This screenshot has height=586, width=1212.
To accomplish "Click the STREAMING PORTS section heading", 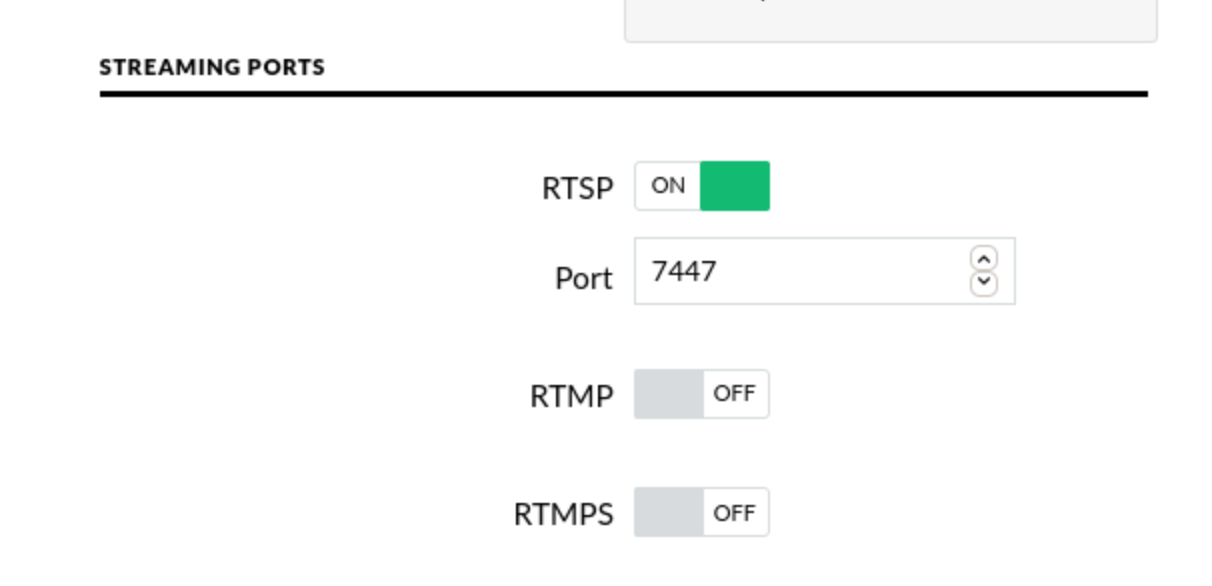I will tap(212, 68).
